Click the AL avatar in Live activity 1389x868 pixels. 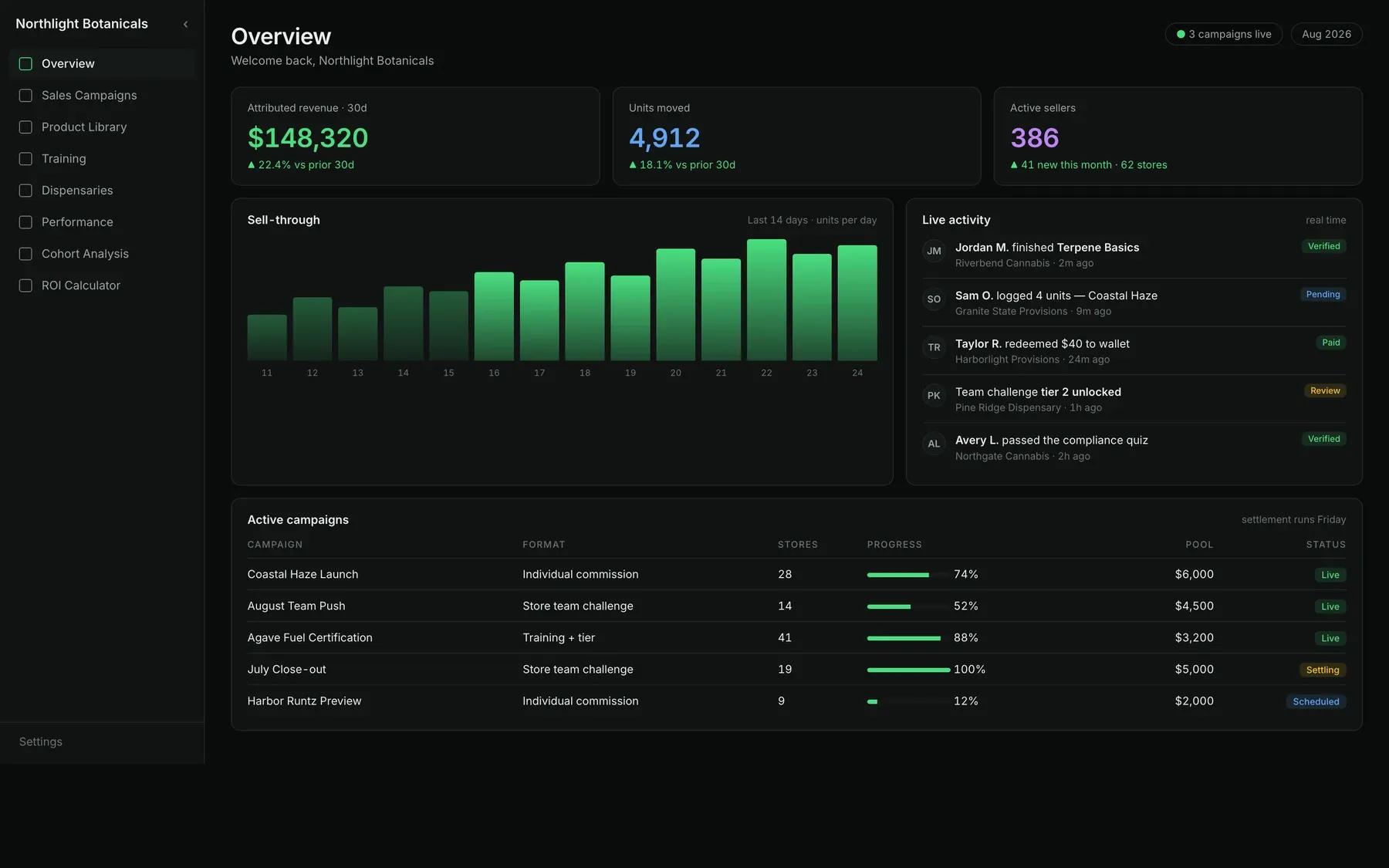[934, 444]
